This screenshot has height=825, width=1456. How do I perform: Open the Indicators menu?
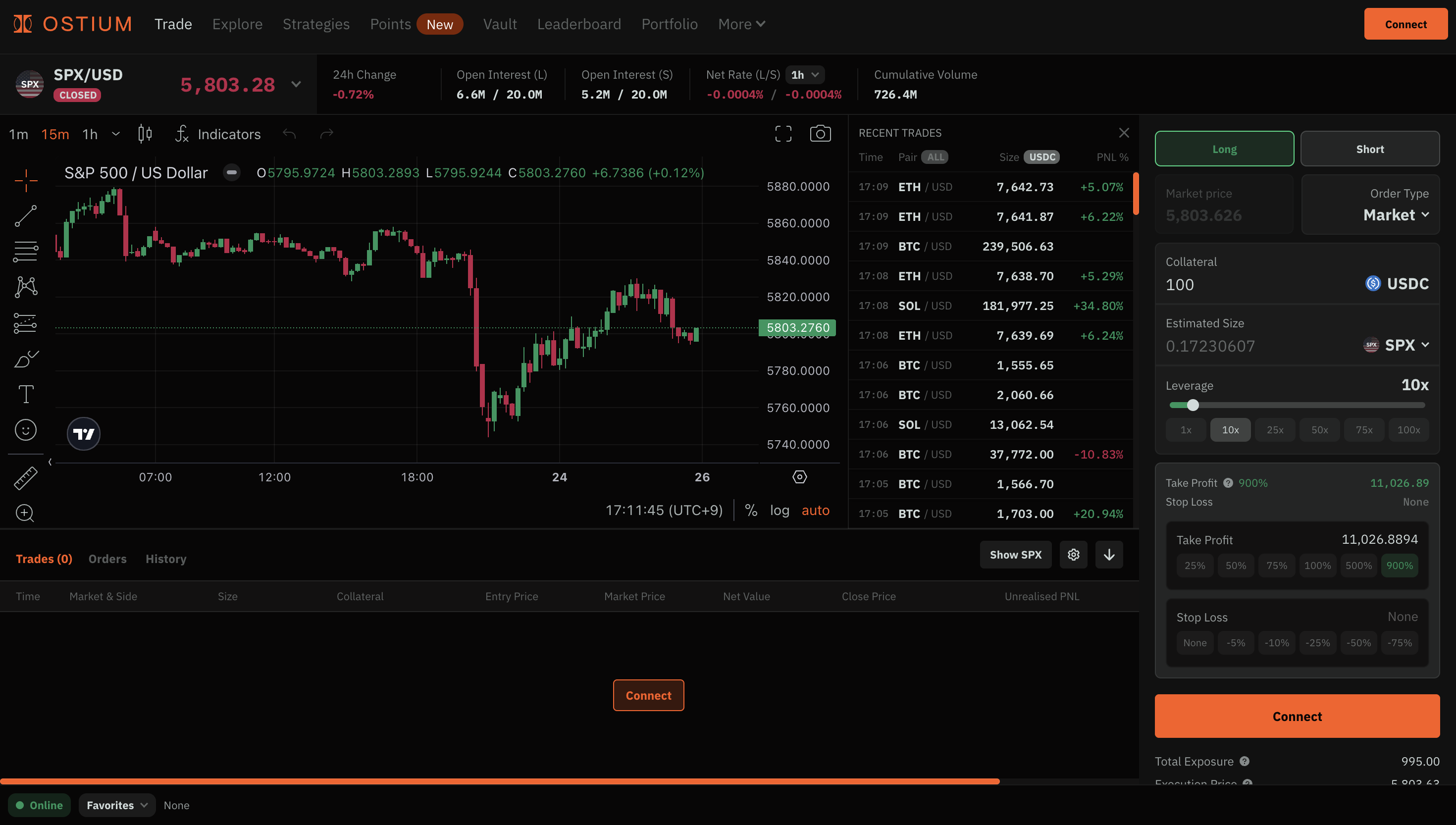pos(218,134)
